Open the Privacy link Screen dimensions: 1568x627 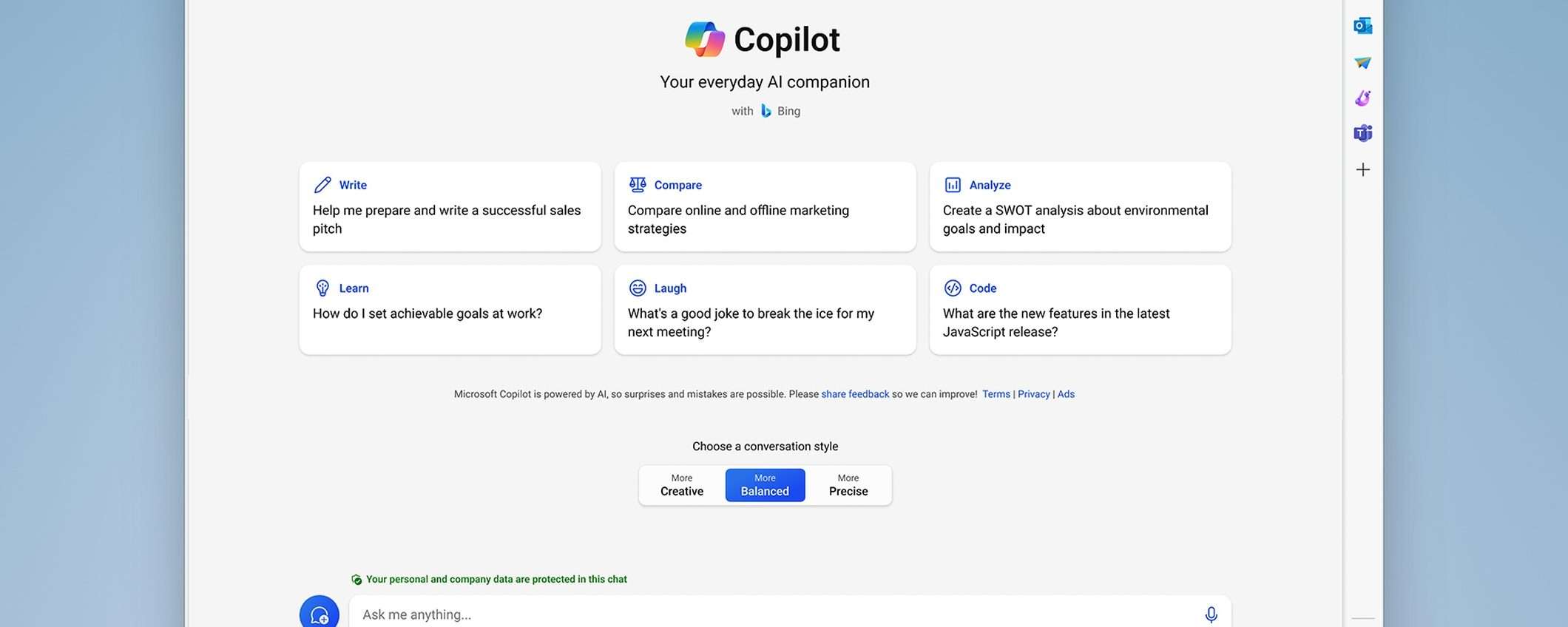[x=1033, y=394]
